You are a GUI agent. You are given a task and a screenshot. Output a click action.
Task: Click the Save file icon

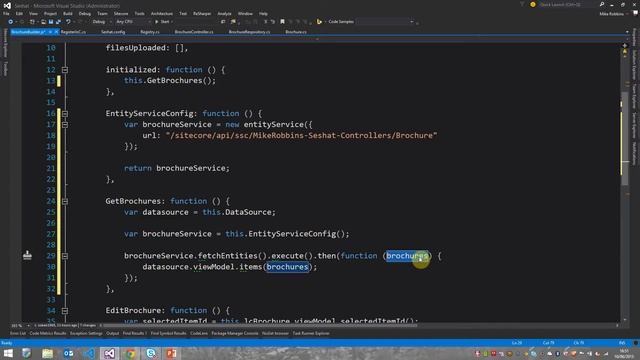coord(51,22)
